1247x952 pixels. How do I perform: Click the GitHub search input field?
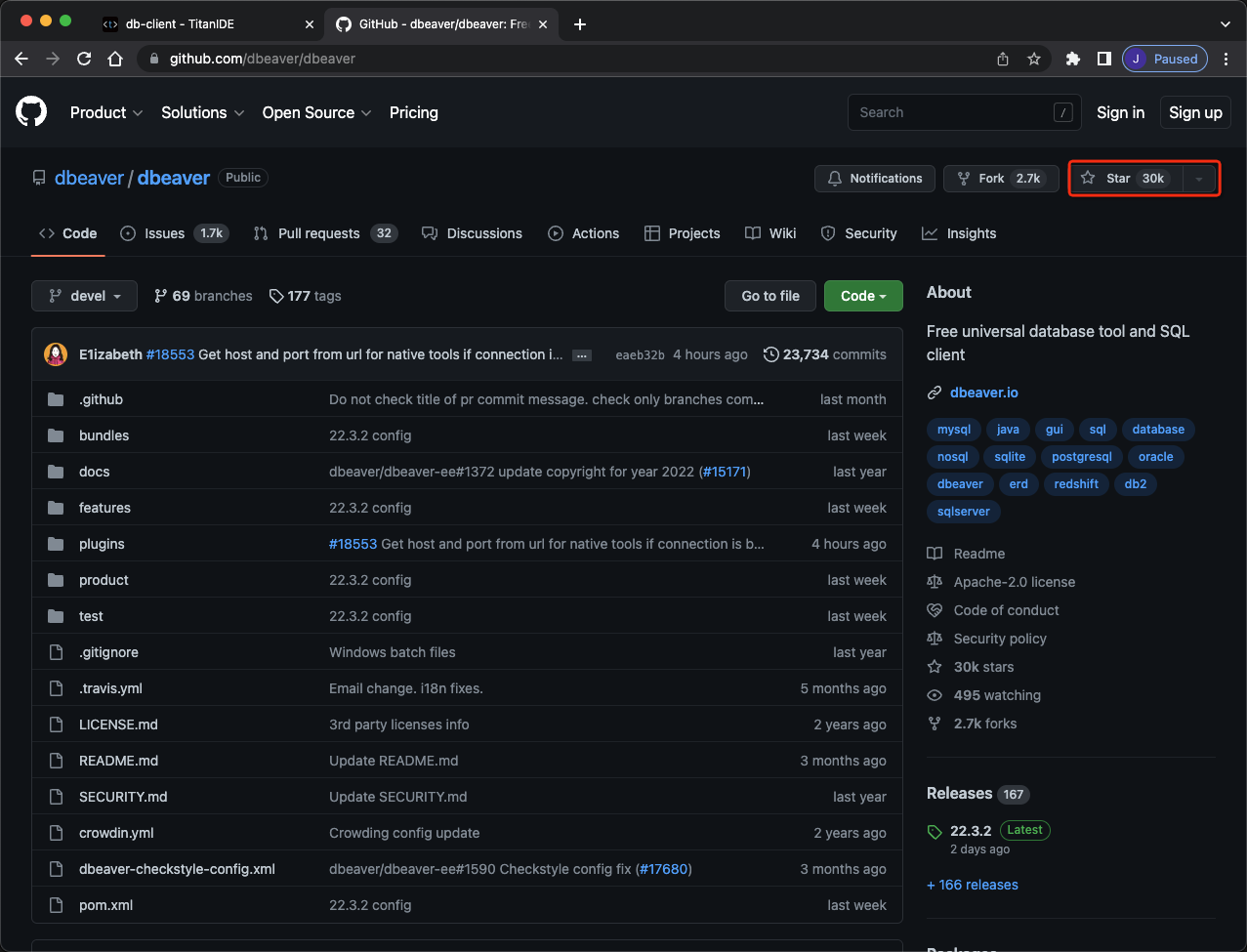tap(952, 112)
